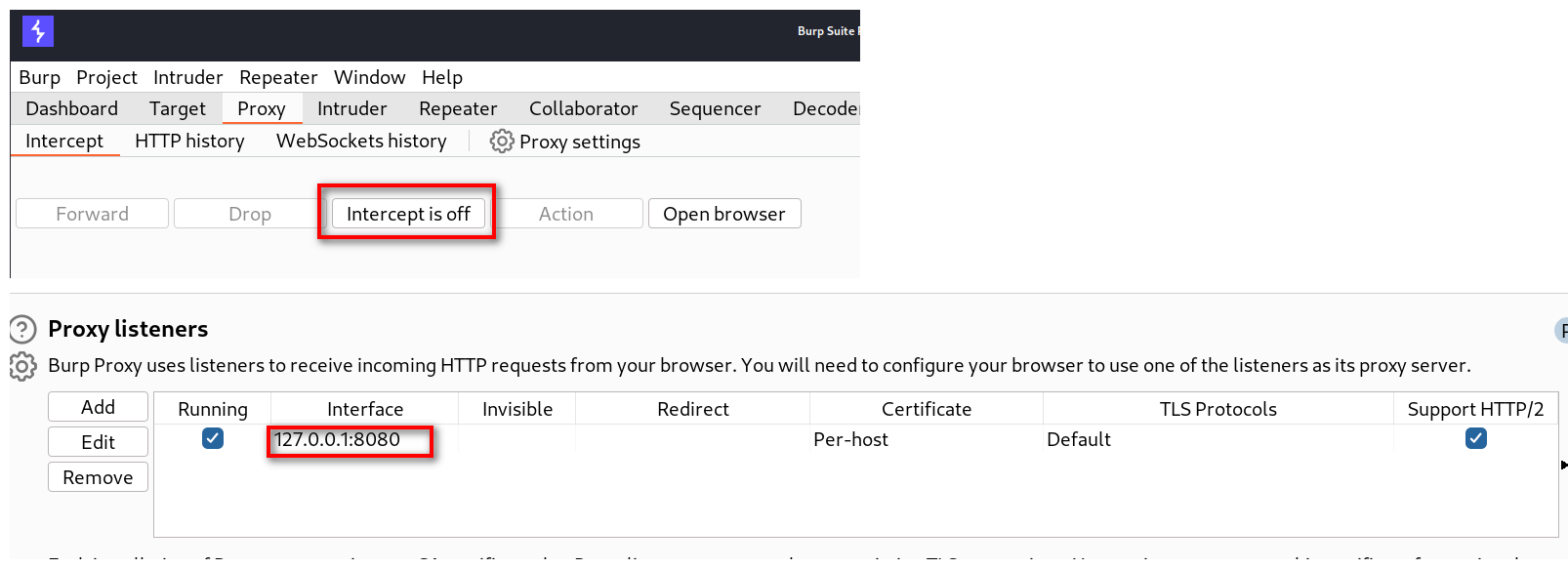Uncheck the Running checkbox for the listener

pyautogui.click(x=213, y=439)
